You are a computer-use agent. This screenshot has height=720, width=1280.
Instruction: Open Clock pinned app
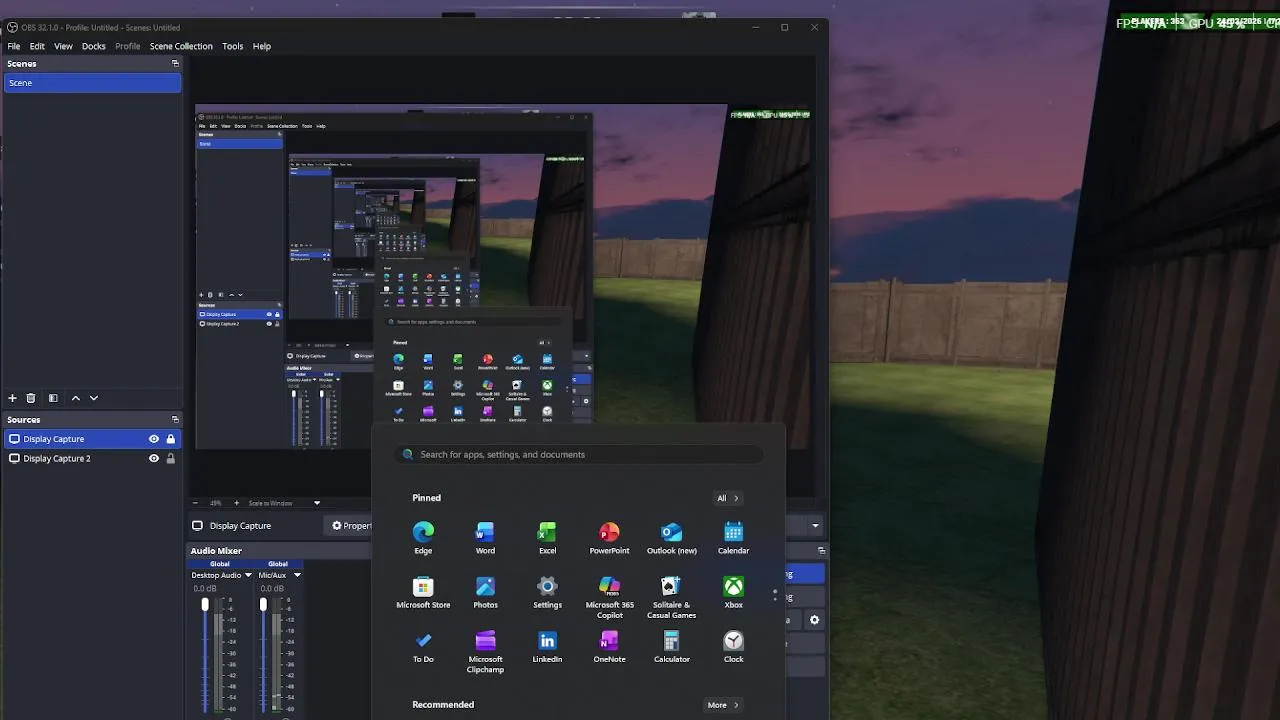coord(733,646)
